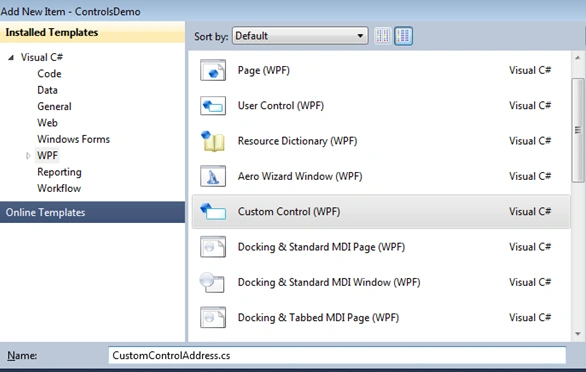Click the template list scroll down arrow
The image size is (586, 372).
click(x=578, y=333)
